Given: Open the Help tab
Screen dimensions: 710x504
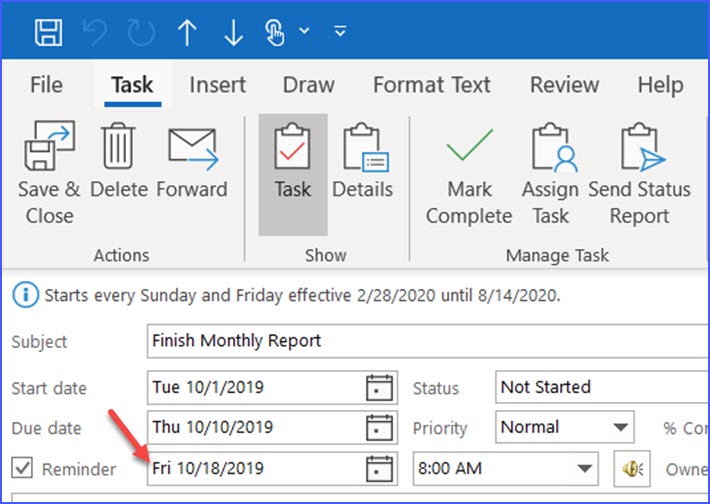Looking at the screenshot, I should [x=661, y=85].
